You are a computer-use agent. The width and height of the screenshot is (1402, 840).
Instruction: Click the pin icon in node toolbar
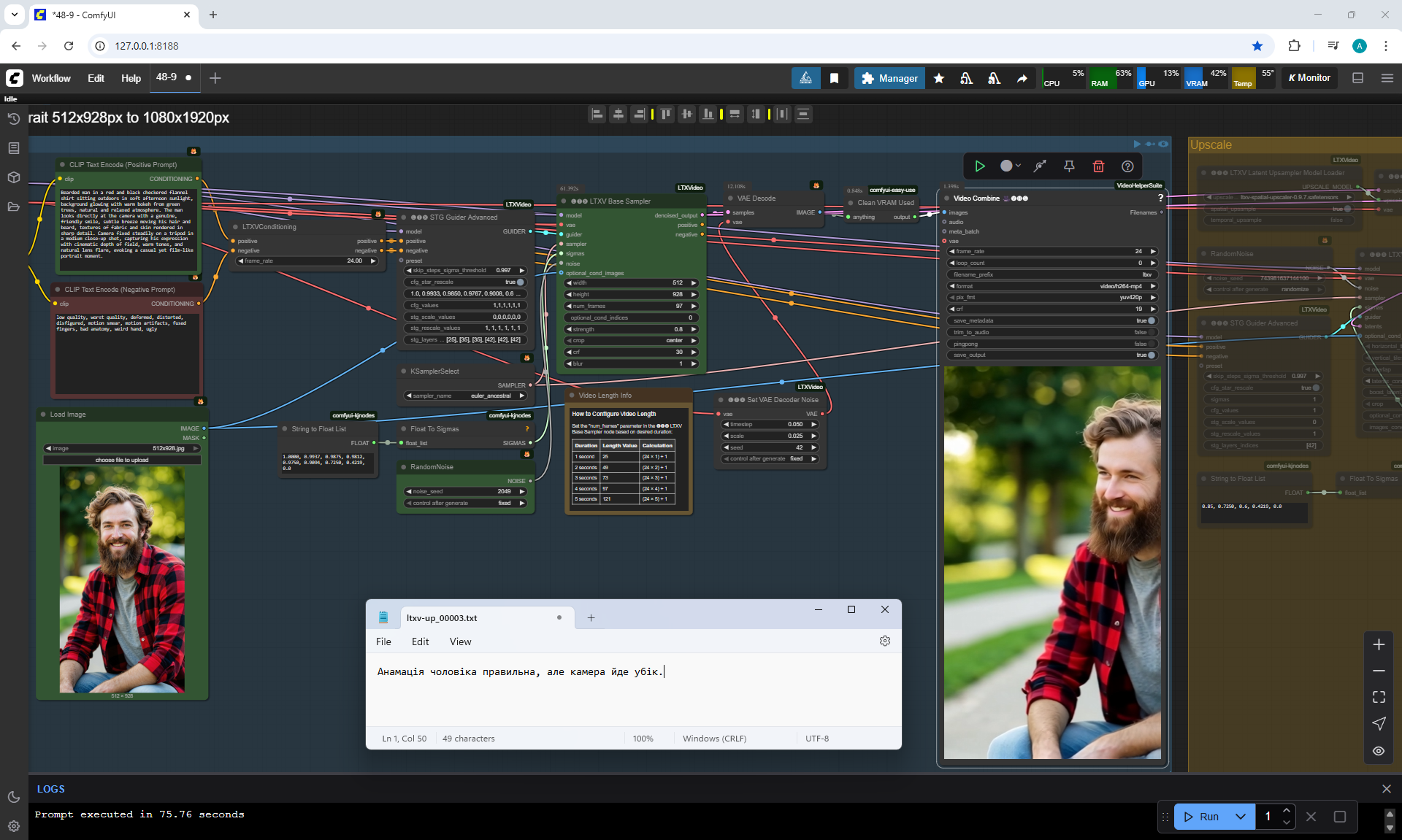[x=1069, y=166]
